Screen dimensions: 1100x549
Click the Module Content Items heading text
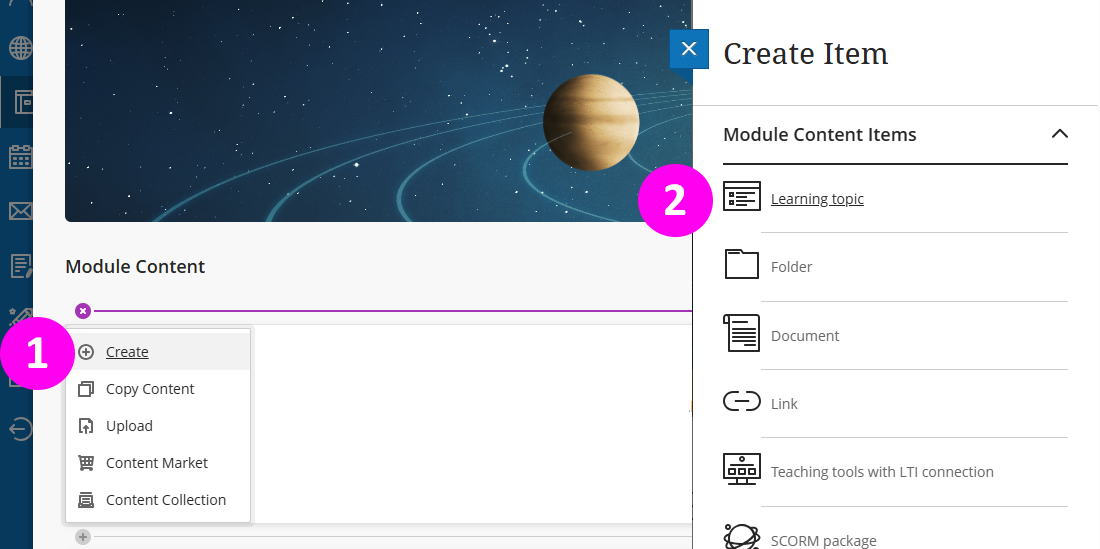click(819, 135)
